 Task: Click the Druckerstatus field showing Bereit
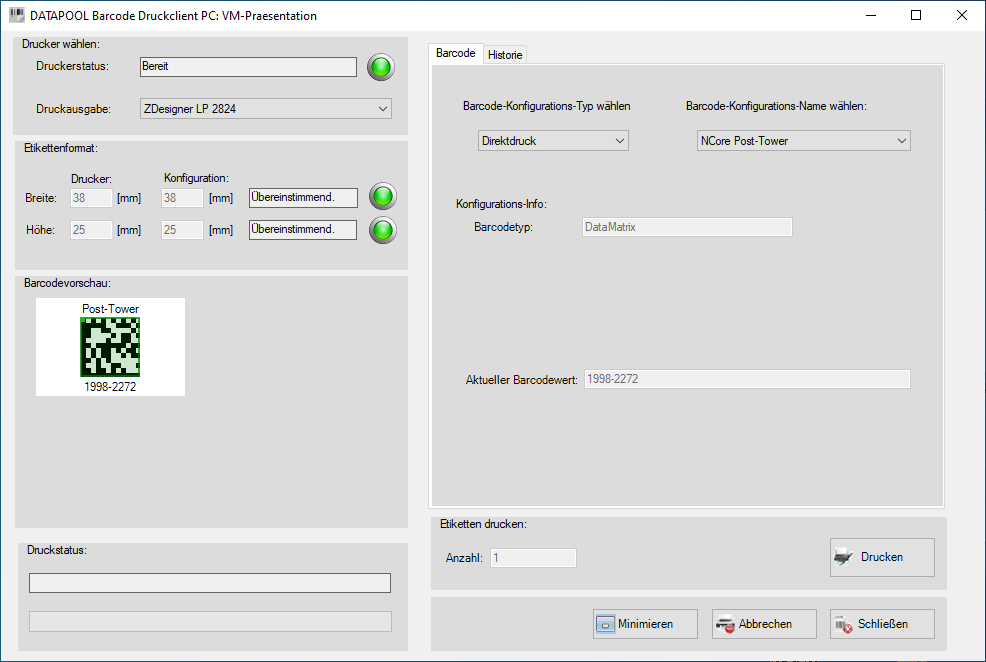coord(247,67)
